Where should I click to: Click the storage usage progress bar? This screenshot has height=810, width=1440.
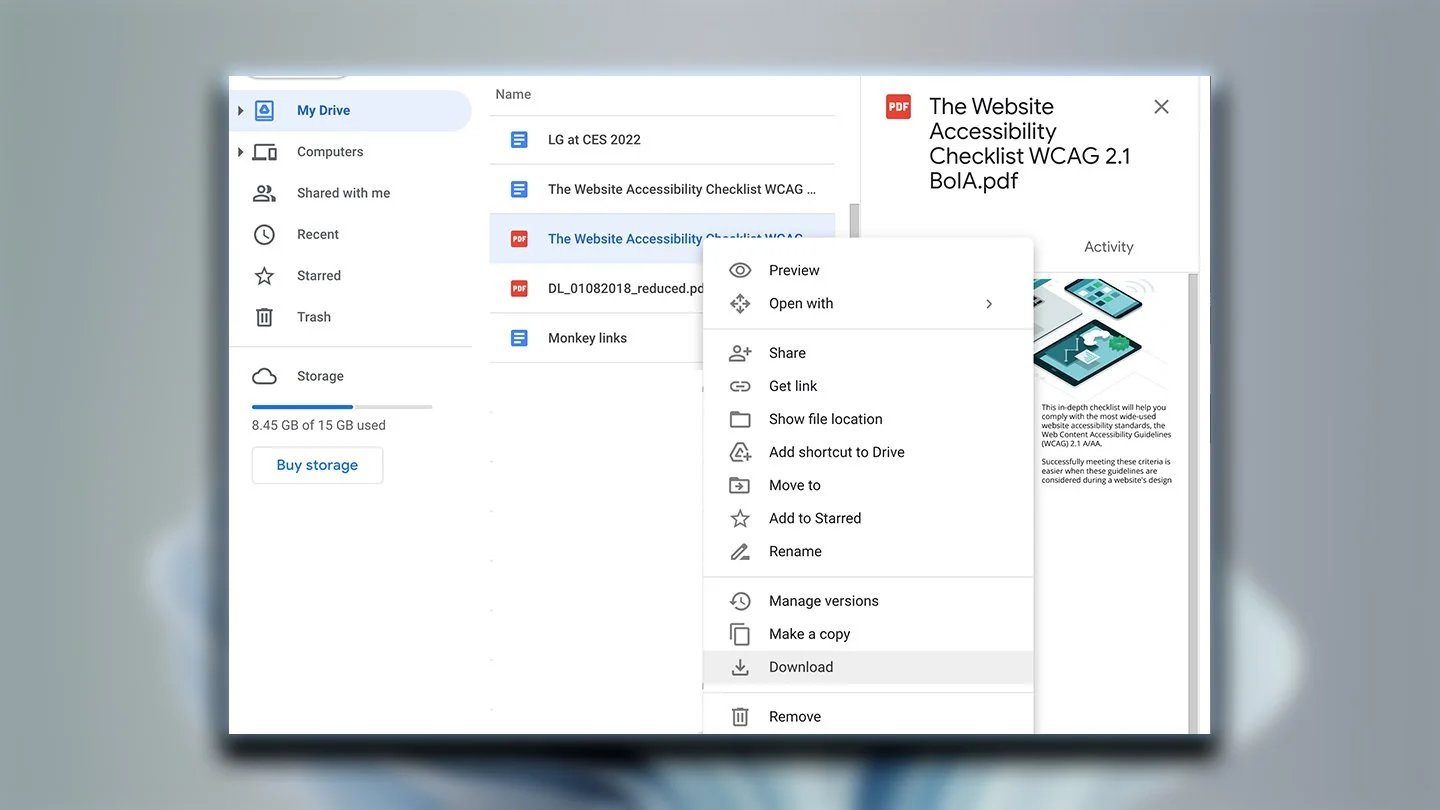pyautogui.click(x=342, y=407)
